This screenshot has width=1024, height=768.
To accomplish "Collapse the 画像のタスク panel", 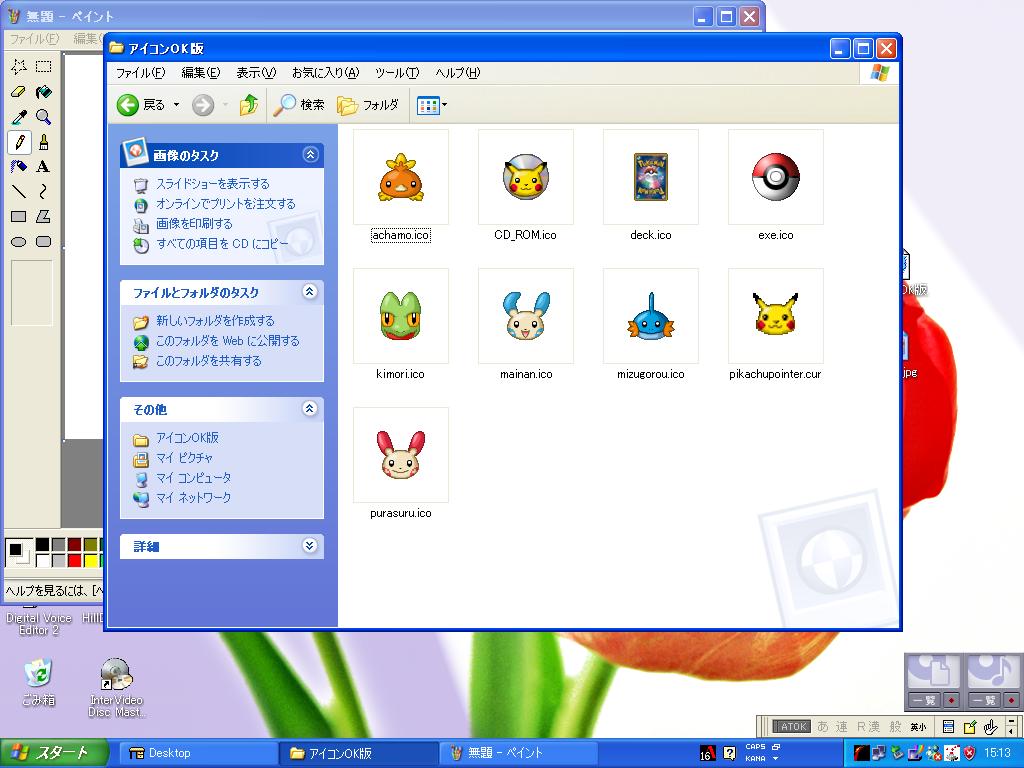I will 310,155.
